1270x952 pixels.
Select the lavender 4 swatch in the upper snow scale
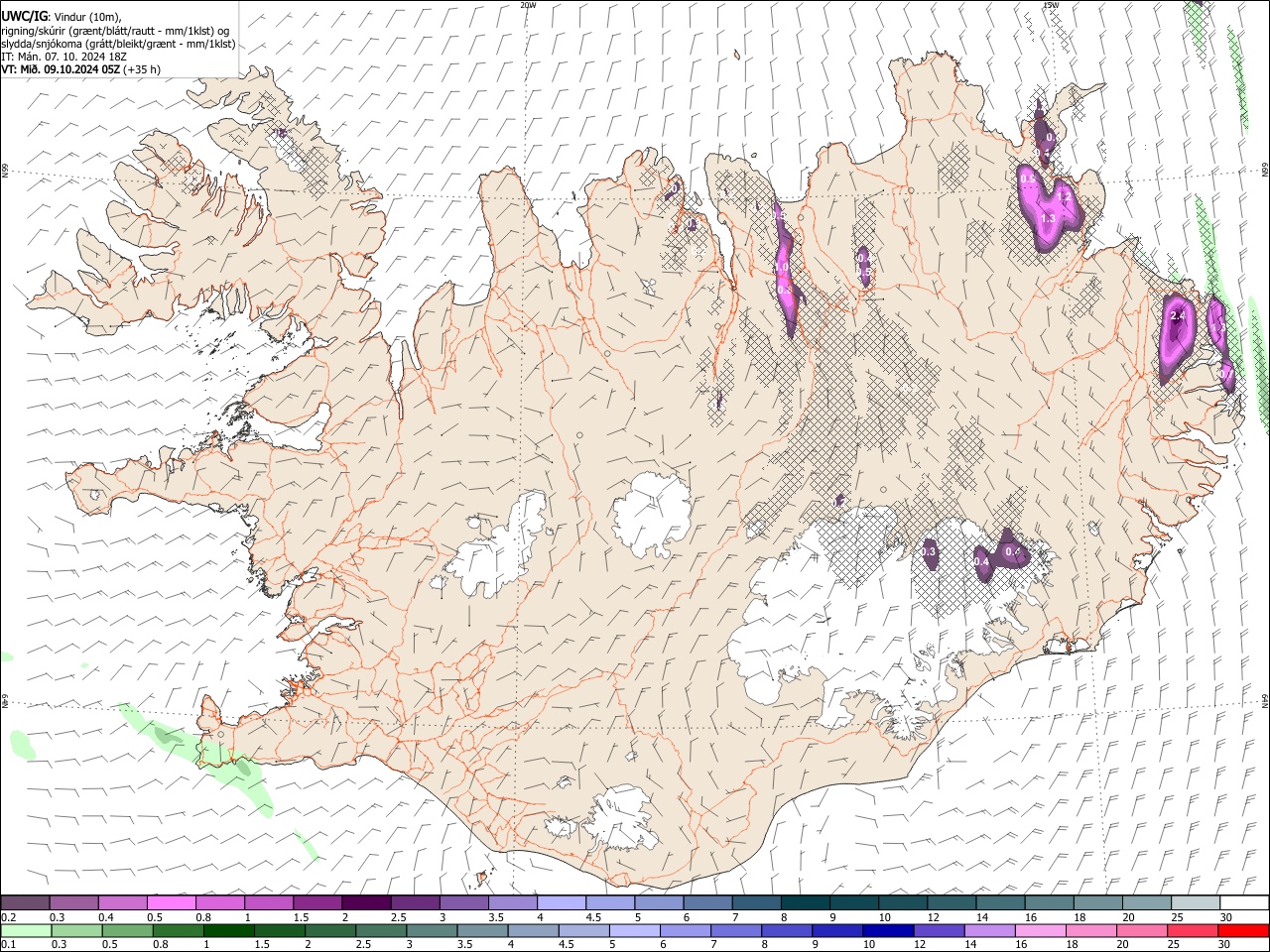[561, 903]
